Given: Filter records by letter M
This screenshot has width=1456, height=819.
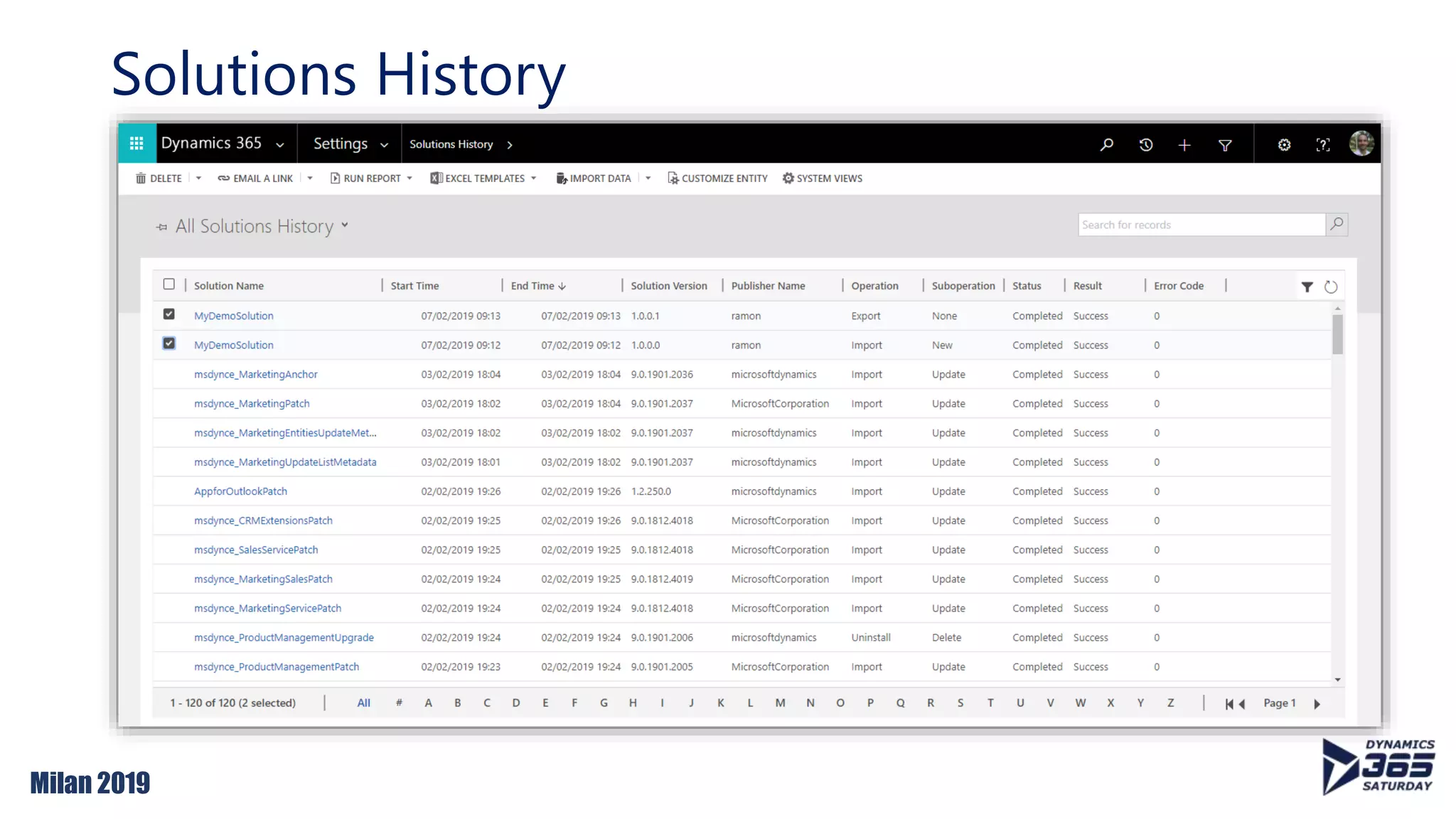Looking at the screenshot, I should tap(780, 703).
